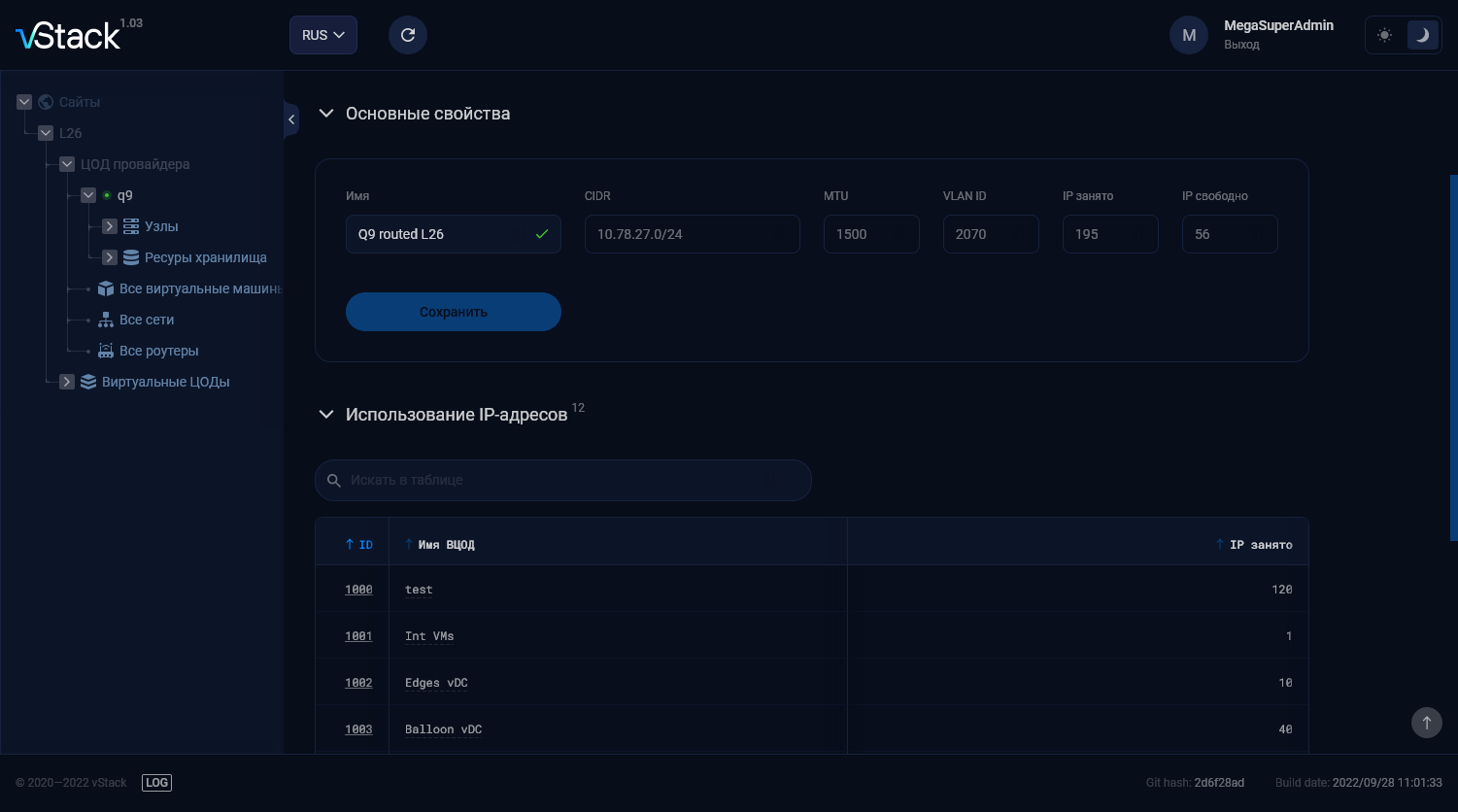Expand the Узлы tree node
Screen dimensions: 1458x812
pos(110,226)
